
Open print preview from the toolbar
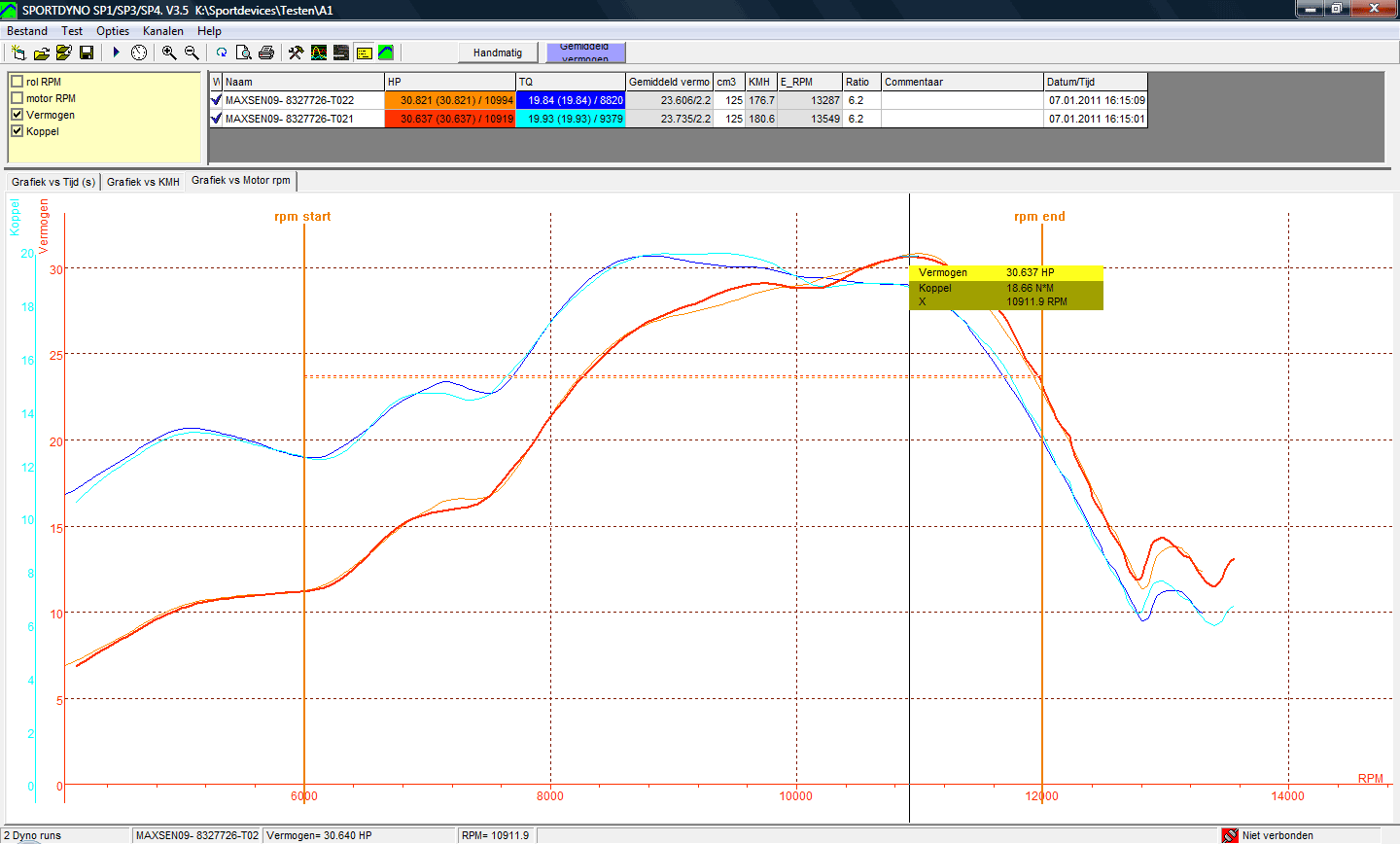pyautogui.click(x=244, y=53)
